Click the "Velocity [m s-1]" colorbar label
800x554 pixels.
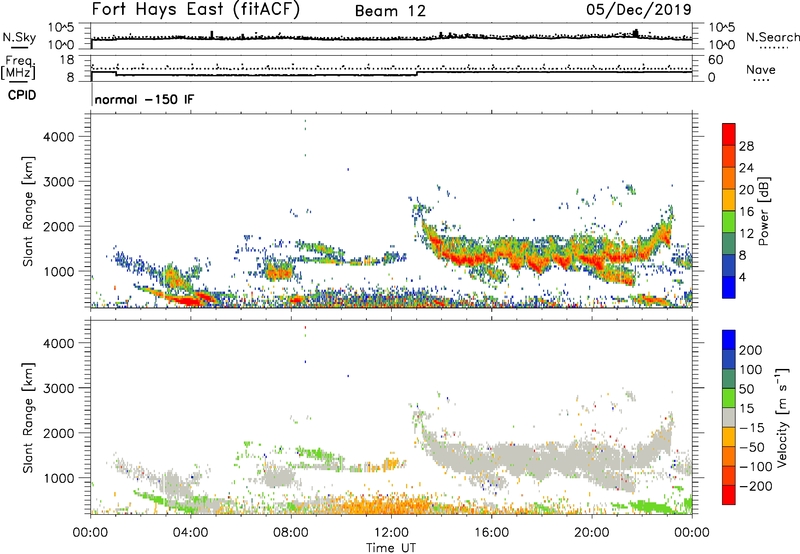(x=782, y=417)
